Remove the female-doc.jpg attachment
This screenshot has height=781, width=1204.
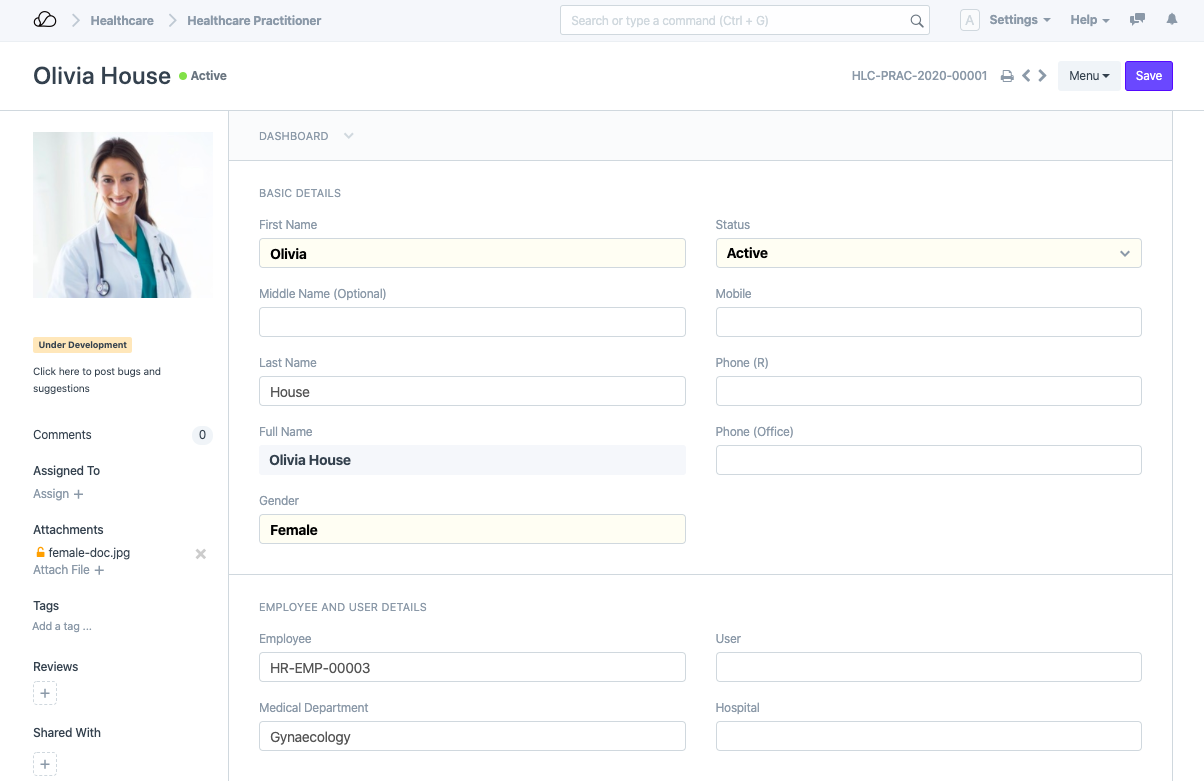(200, 553)
